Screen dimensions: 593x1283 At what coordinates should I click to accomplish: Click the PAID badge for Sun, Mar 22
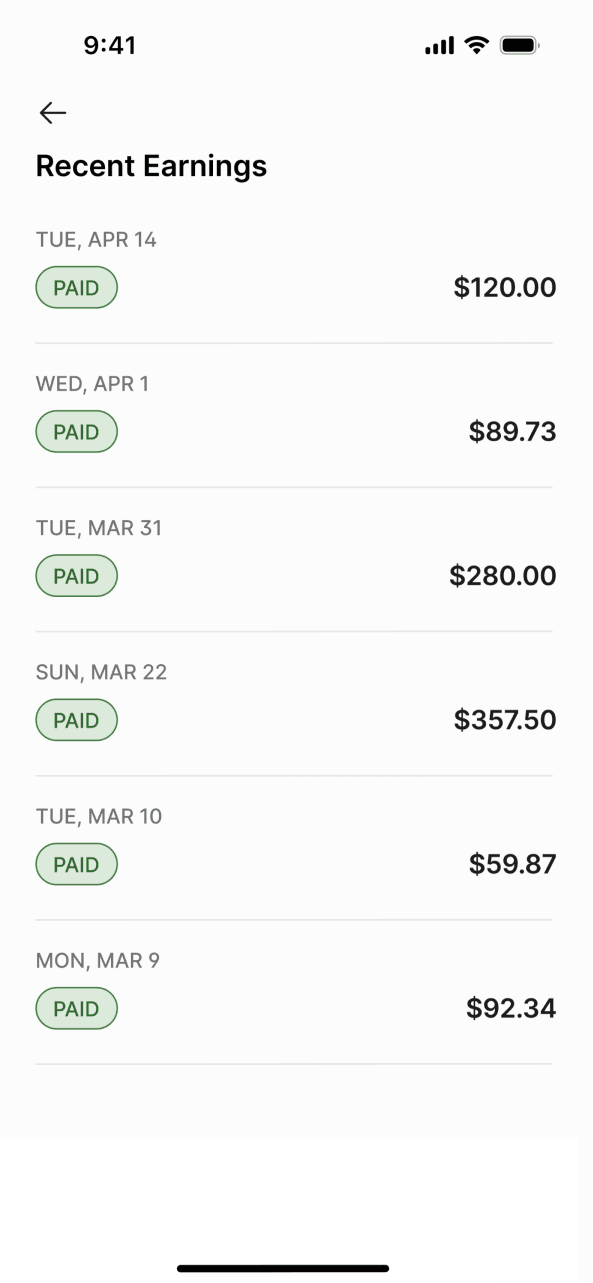coord(76,719)
